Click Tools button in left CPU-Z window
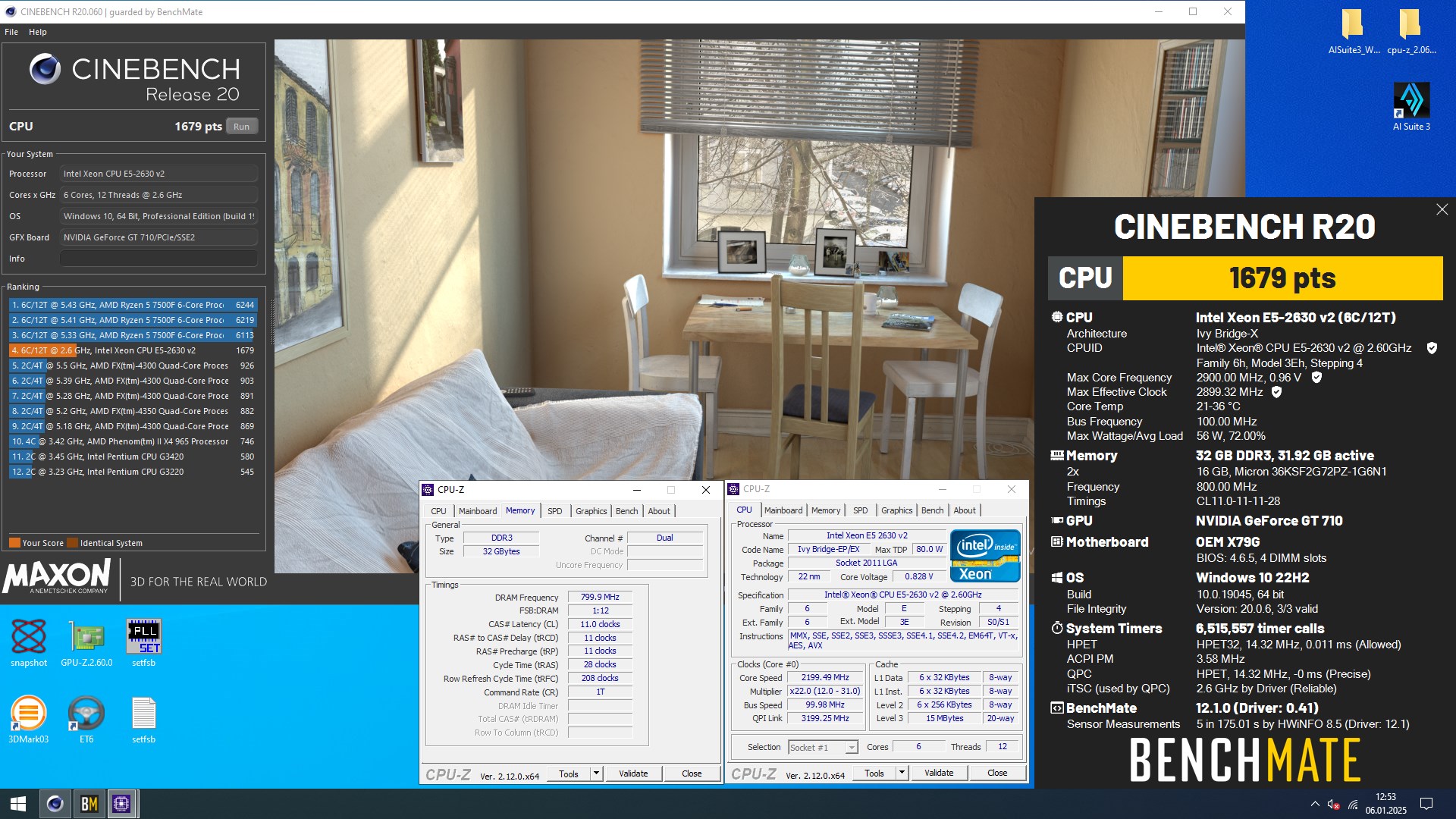Viewport: 1456px width, 819px height. [569, 773]
